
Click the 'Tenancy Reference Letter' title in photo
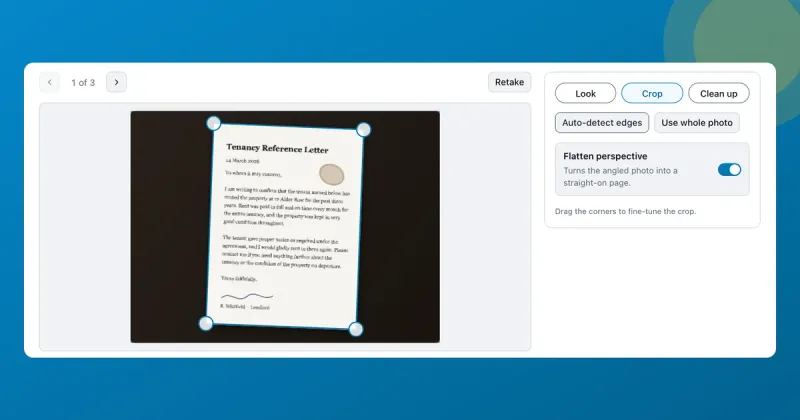pyautogui.click(x=277, y=149)
